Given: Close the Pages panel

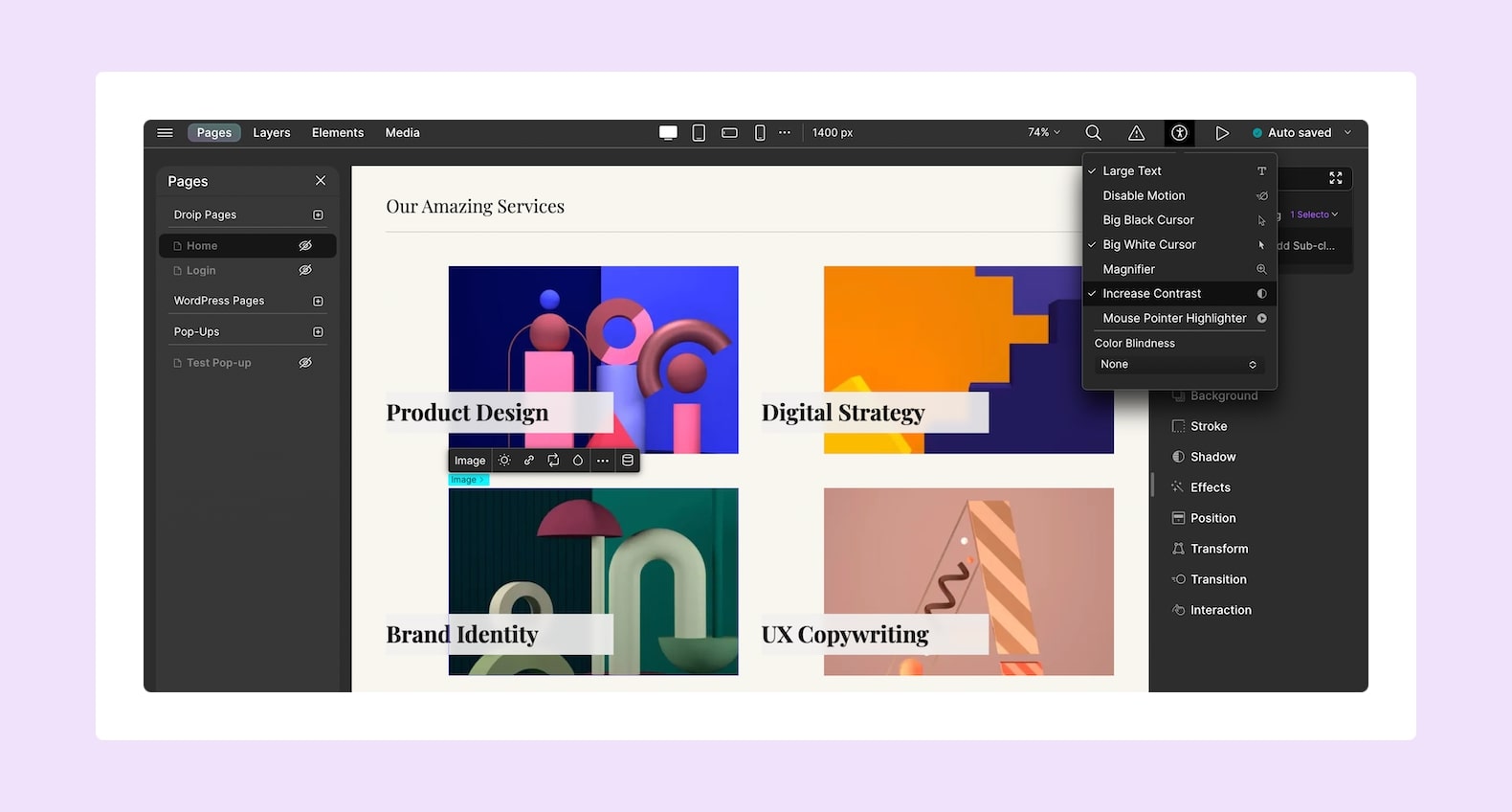Looking at the screenshot, I should [x=321, y=181].
